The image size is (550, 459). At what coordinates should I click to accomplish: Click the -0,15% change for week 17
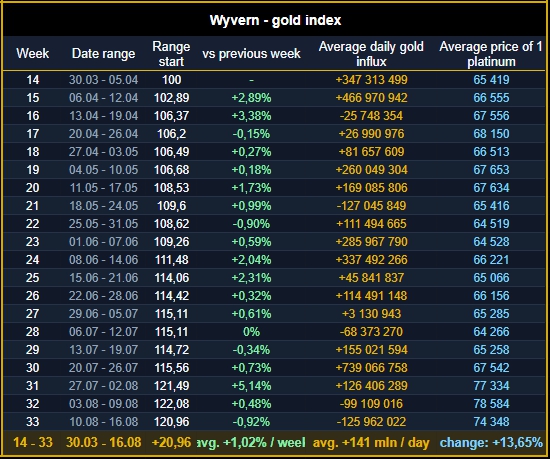(x=251, y=134)
